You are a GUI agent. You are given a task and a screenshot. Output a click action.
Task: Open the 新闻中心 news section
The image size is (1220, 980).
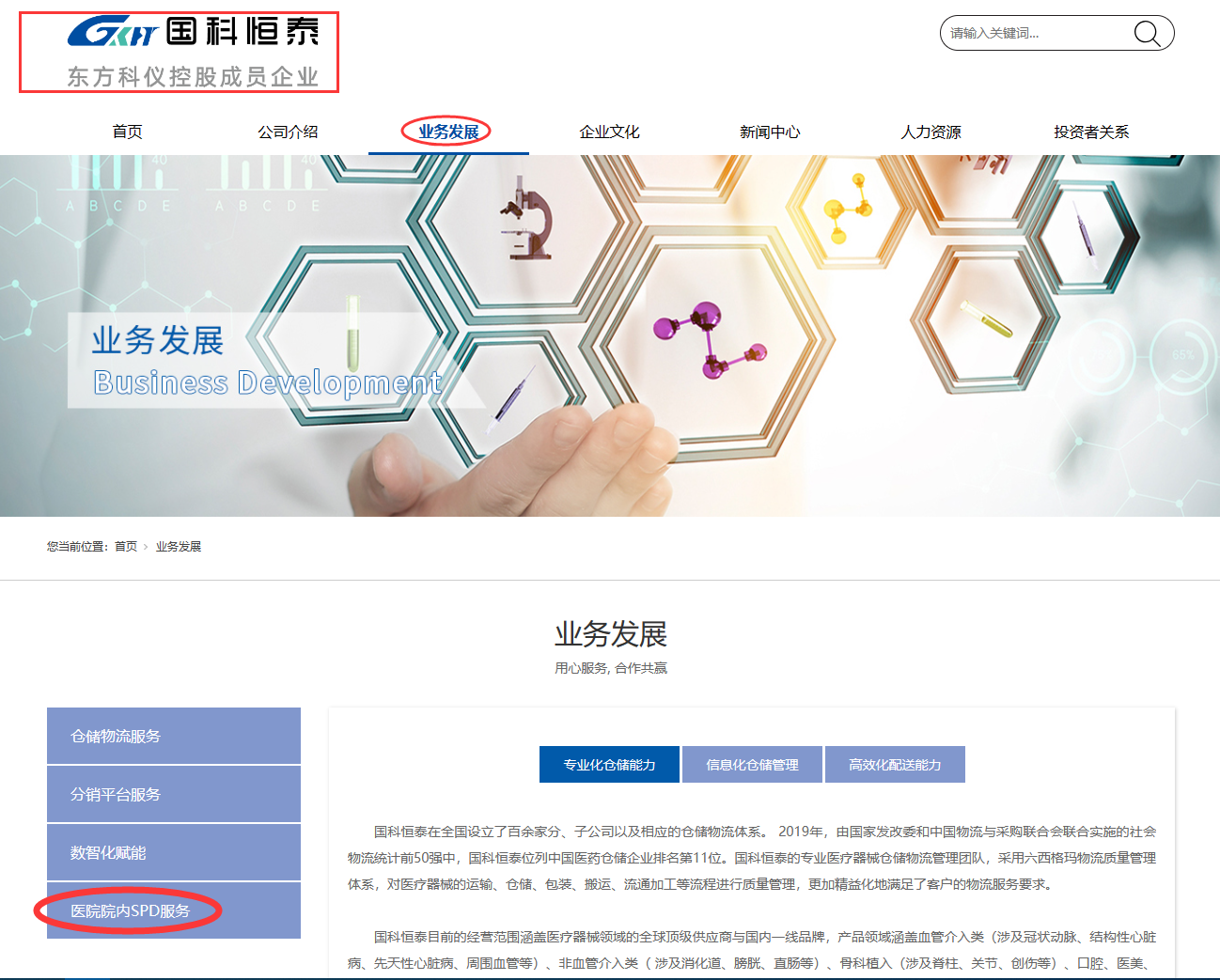tap(770, 132)
